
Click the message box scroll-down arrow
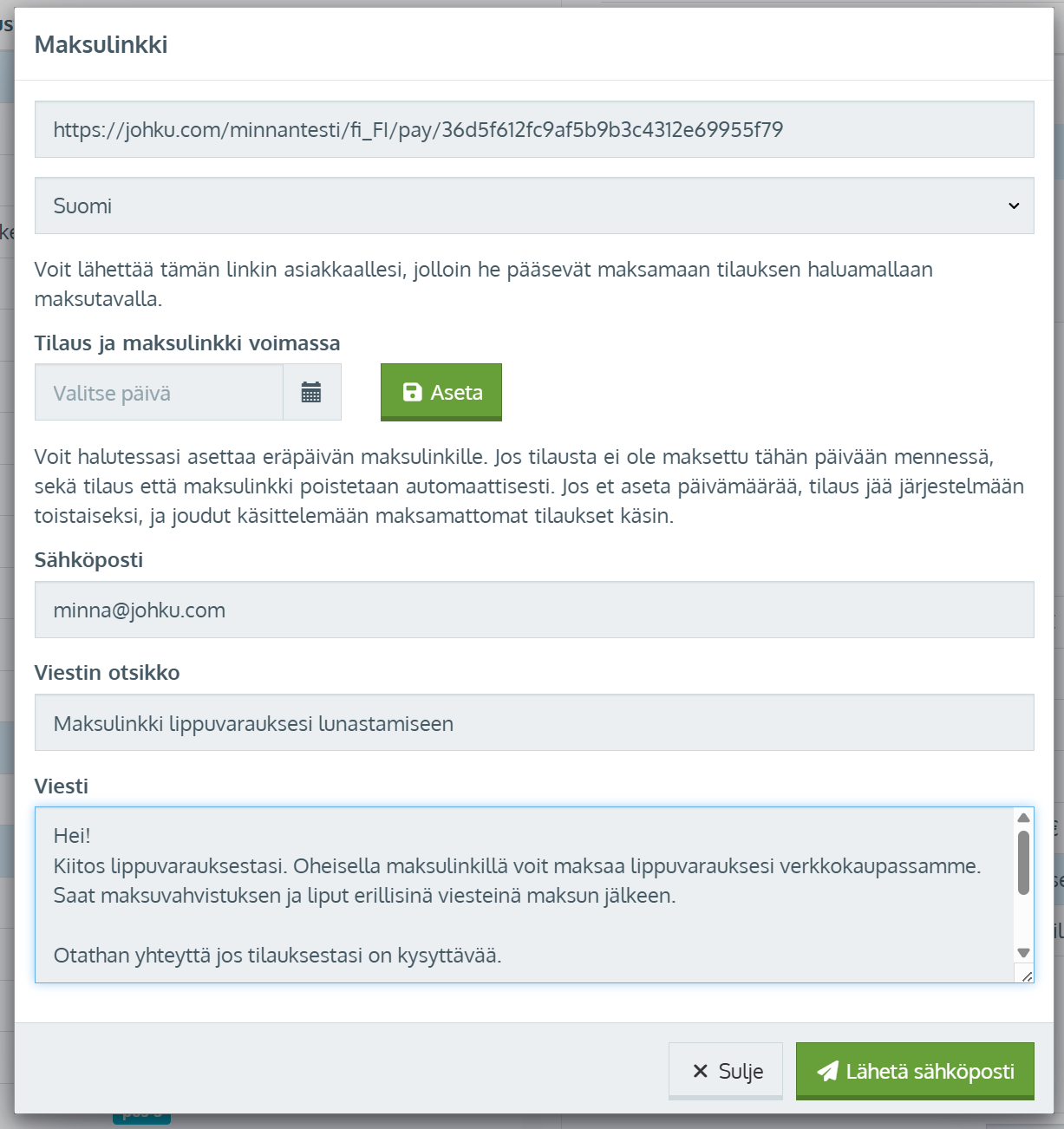tap(1023, 953)
